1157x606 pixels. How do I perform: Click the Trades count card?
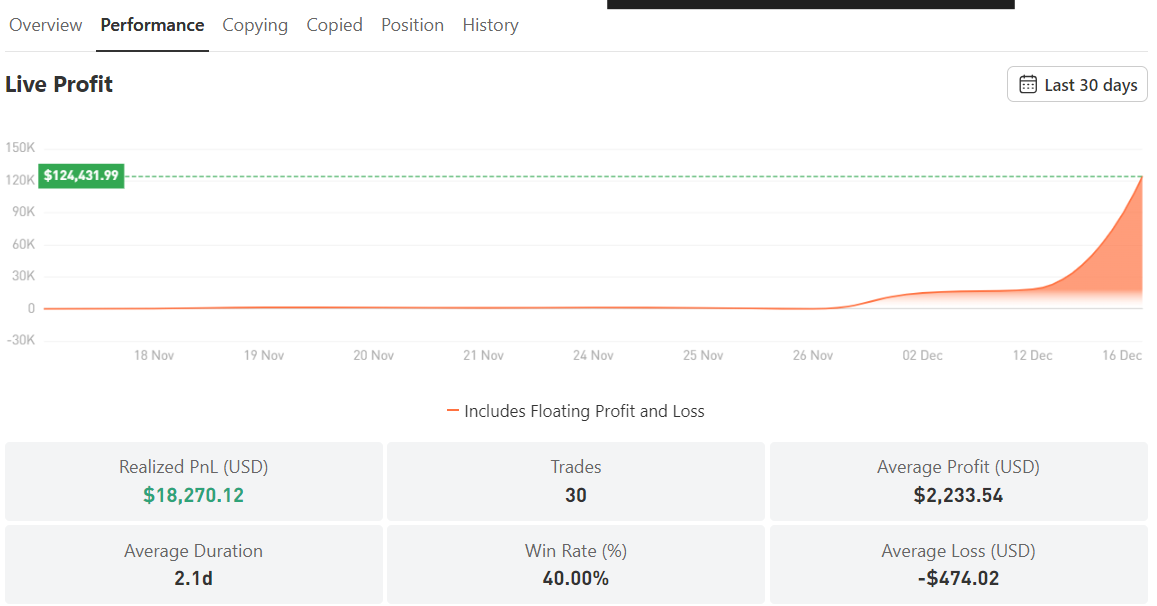[x=576, y=481]
